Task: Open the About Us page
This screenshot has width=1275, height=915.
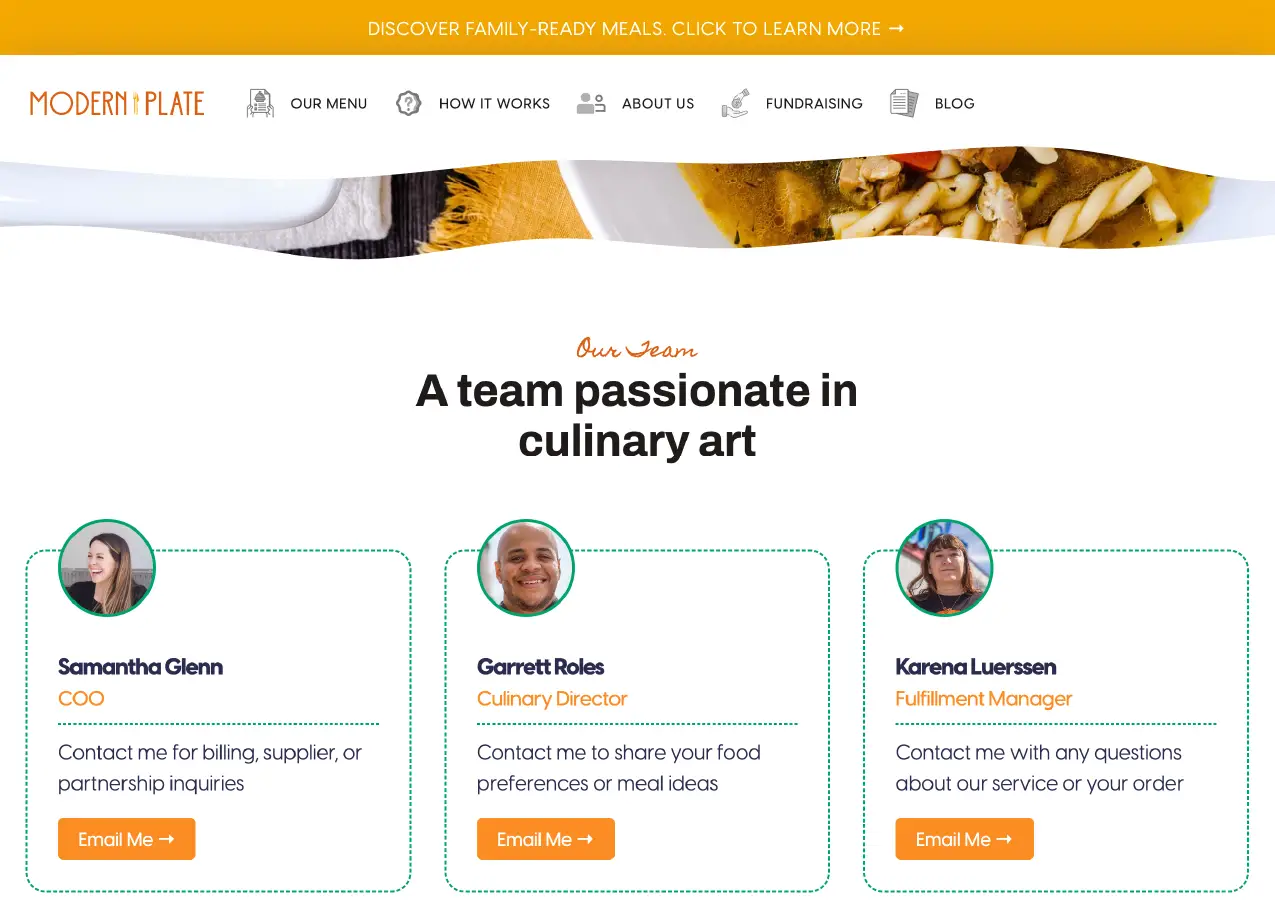Action: click(x=658, y=103)
